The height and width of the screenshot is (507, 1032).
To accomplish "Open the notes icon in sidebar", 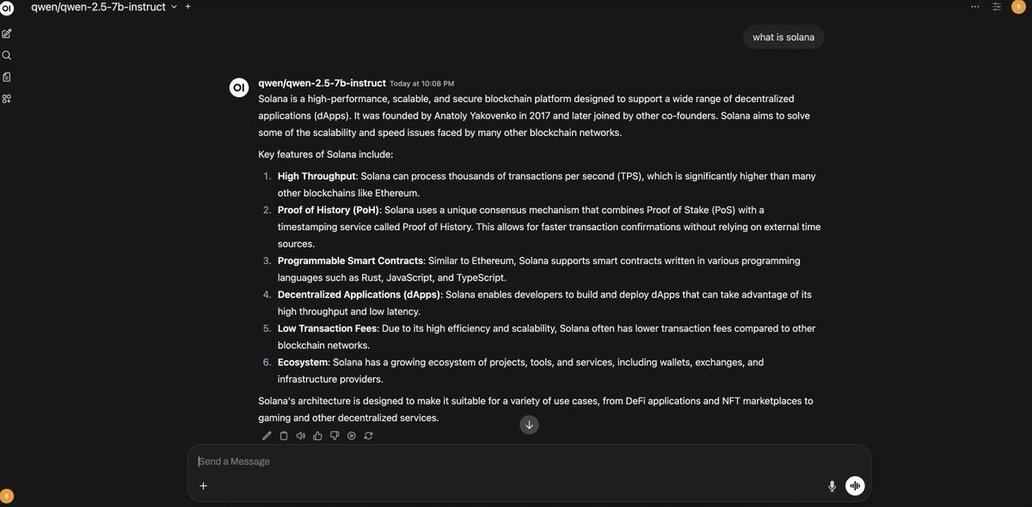I will tap(7, 77).
